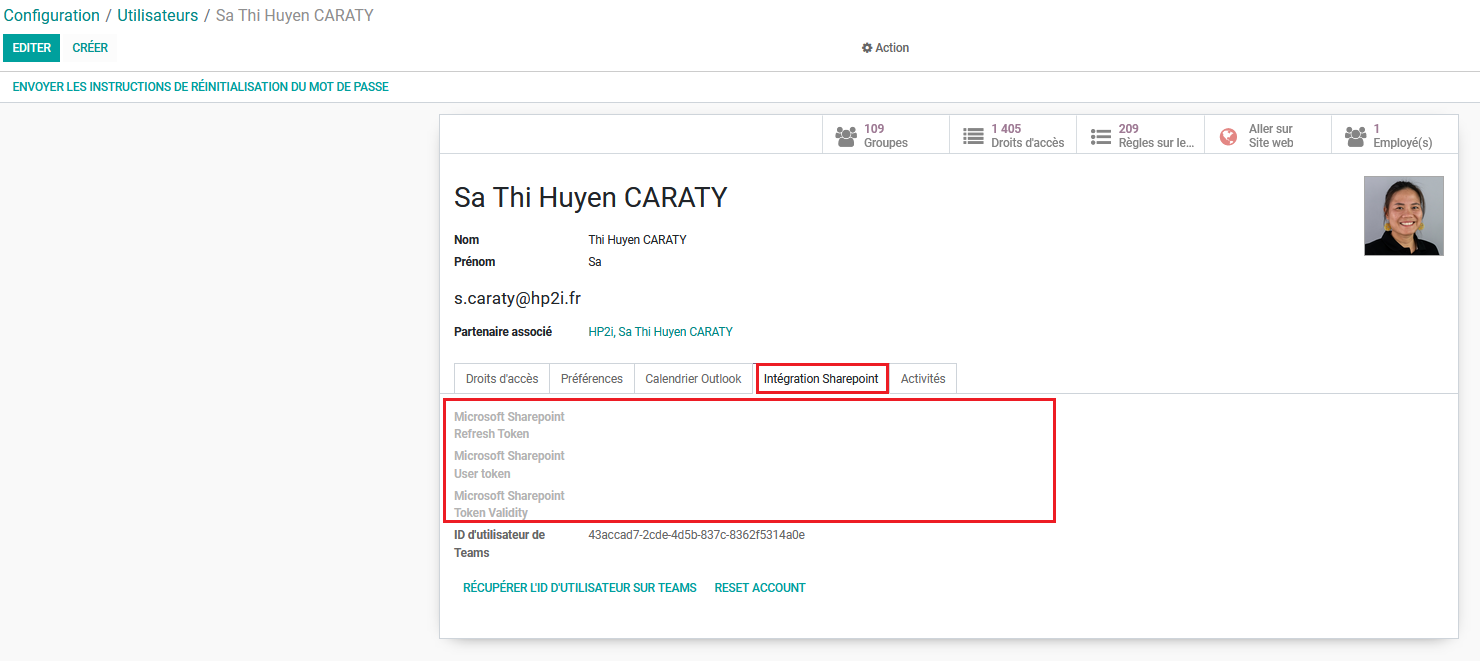
Task: Open 1 405 Droits d'accès stat button
Action: click(1013, 135)
